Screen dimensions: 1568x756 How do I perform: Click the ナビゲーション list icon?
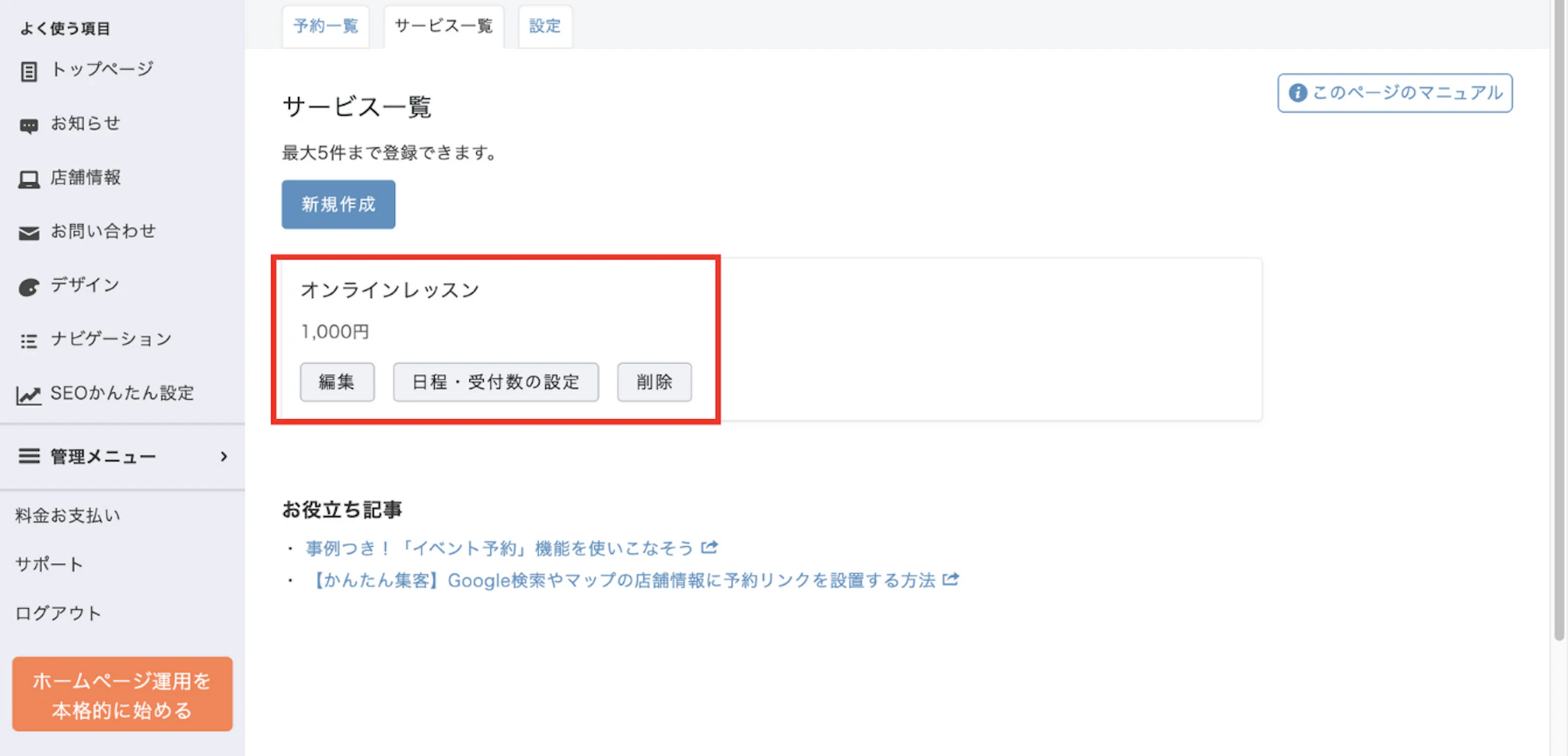[x=29, y=341]
